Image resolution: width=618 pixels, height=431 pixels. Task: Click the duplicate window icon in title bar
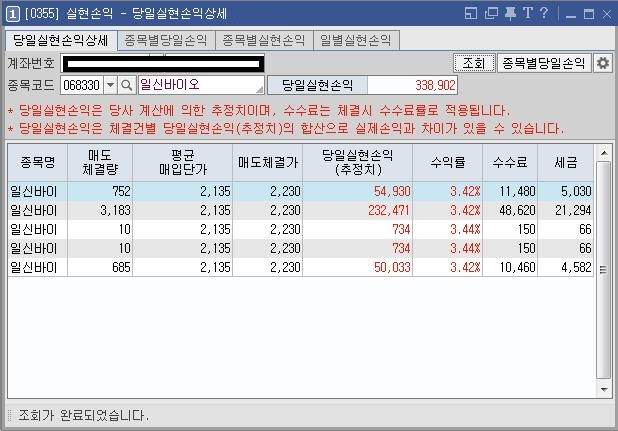491,13
